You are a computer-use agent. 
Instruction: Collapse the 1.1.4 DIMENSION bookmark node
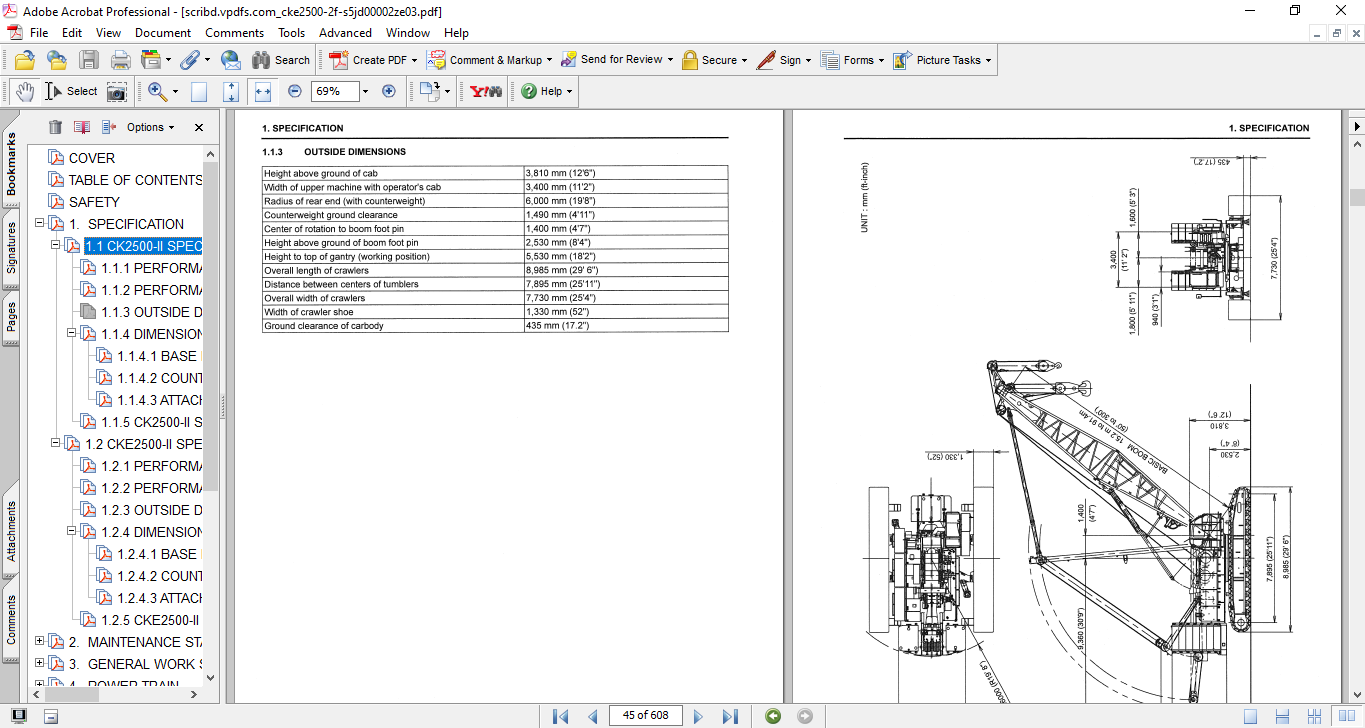[x=72, y=334]
